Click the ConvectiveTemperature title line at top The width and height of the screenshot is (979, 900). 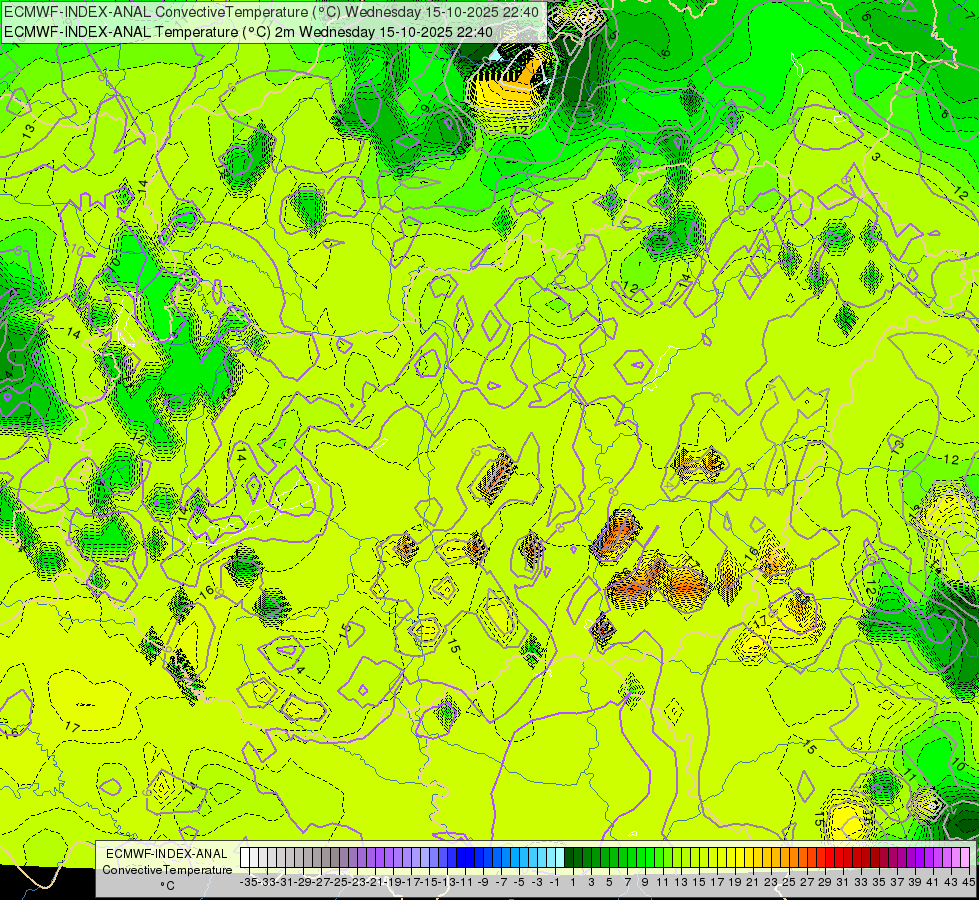271,12
